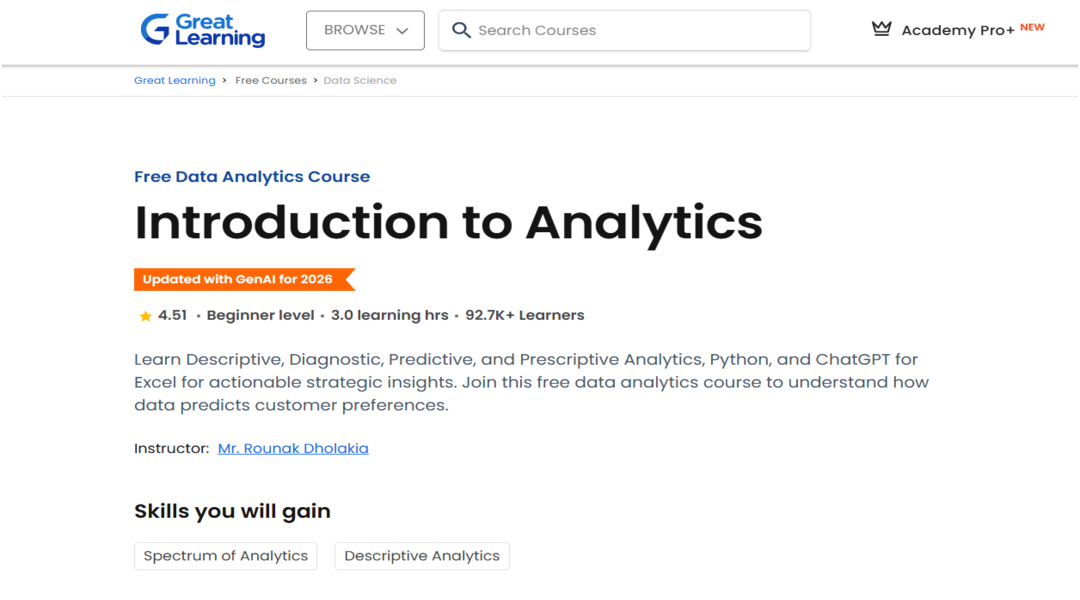The width and height of the screenshot is (1080, 600).
Task: Click the Great Learning logo
Action: tap(203, 30)
